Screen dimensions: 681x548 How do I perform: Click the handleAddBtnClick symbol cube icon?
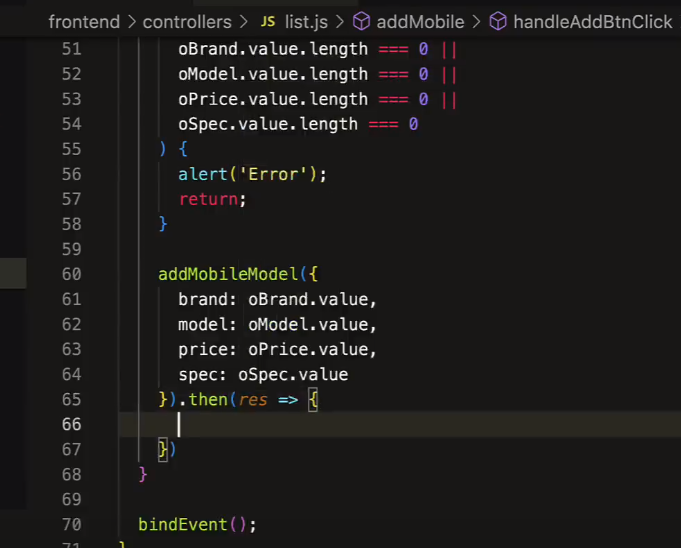498,21
